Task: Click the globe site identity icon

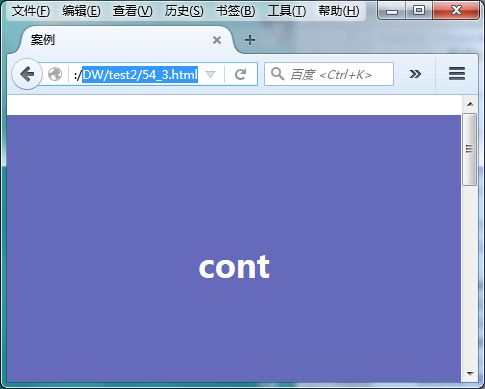Action: point(55,74)
